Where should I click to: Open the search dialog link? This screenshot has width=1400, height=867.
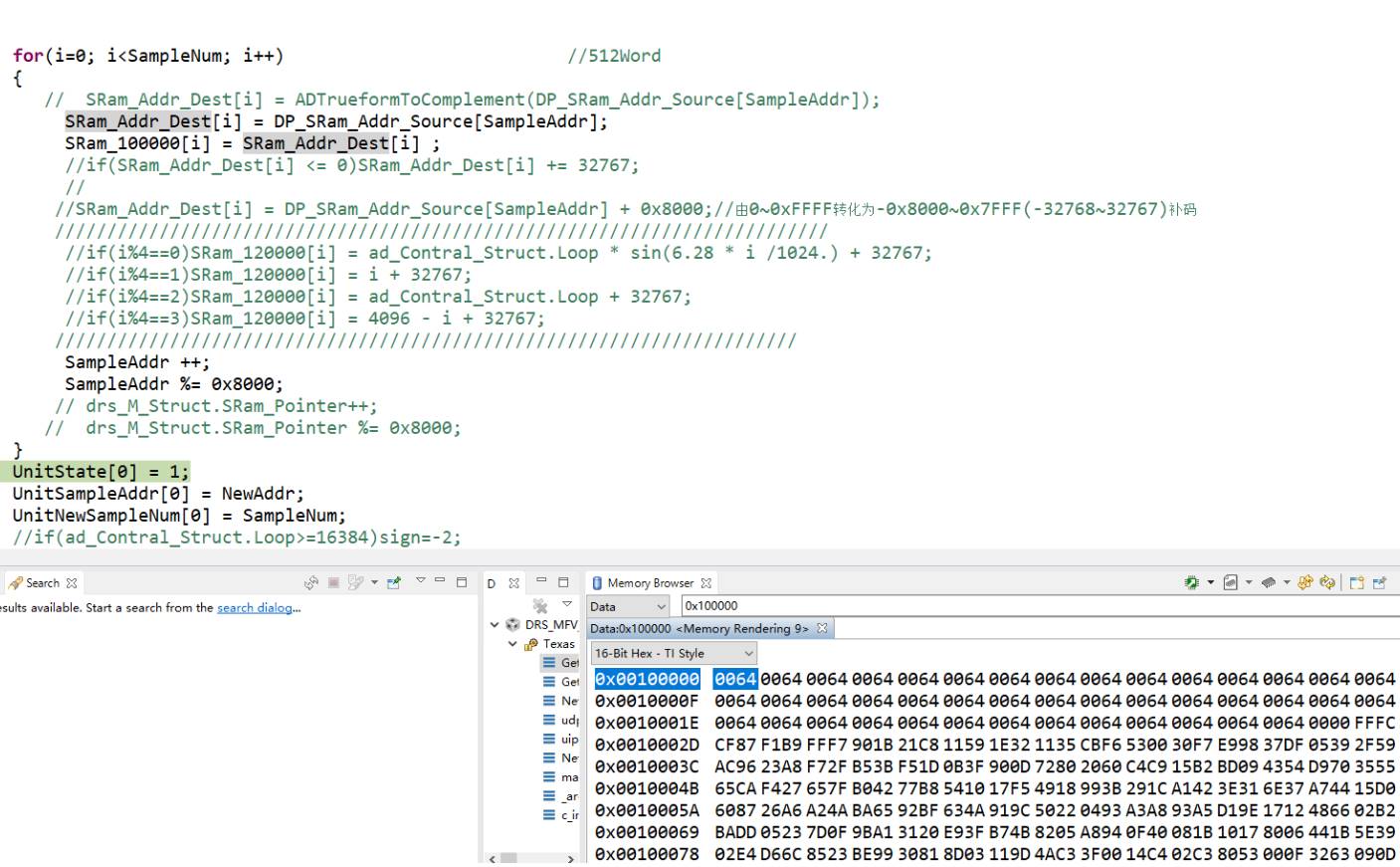coord(255,608)
